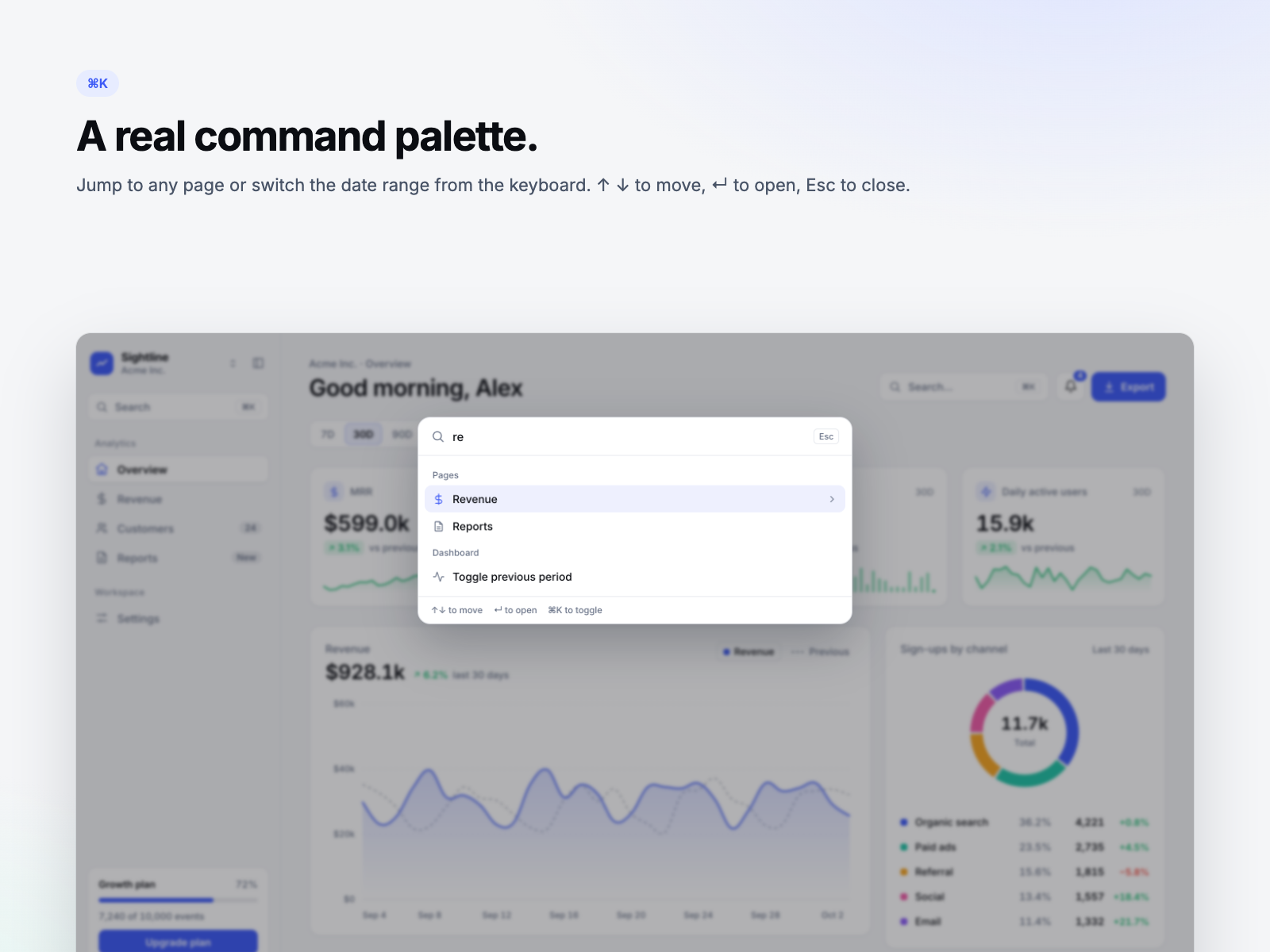Click the palette search field containing "re"
The image size is (1270, 952).
tap(627, 436)
